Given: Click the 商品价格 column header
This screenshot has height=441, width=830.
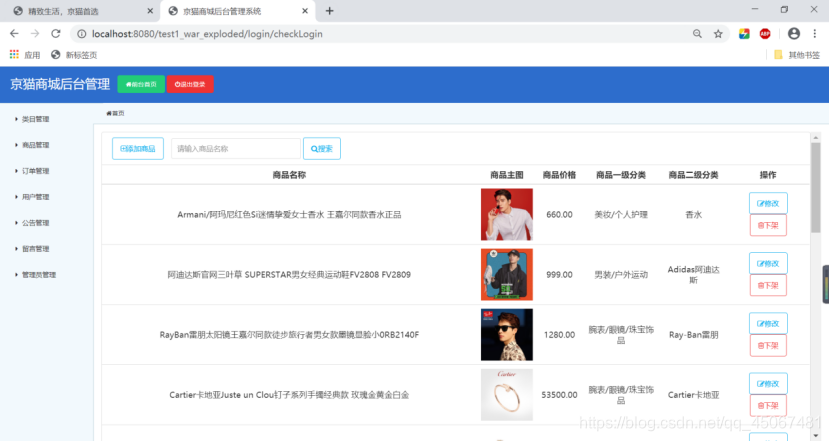Looking at the screenshot, I should coord(559,175).
